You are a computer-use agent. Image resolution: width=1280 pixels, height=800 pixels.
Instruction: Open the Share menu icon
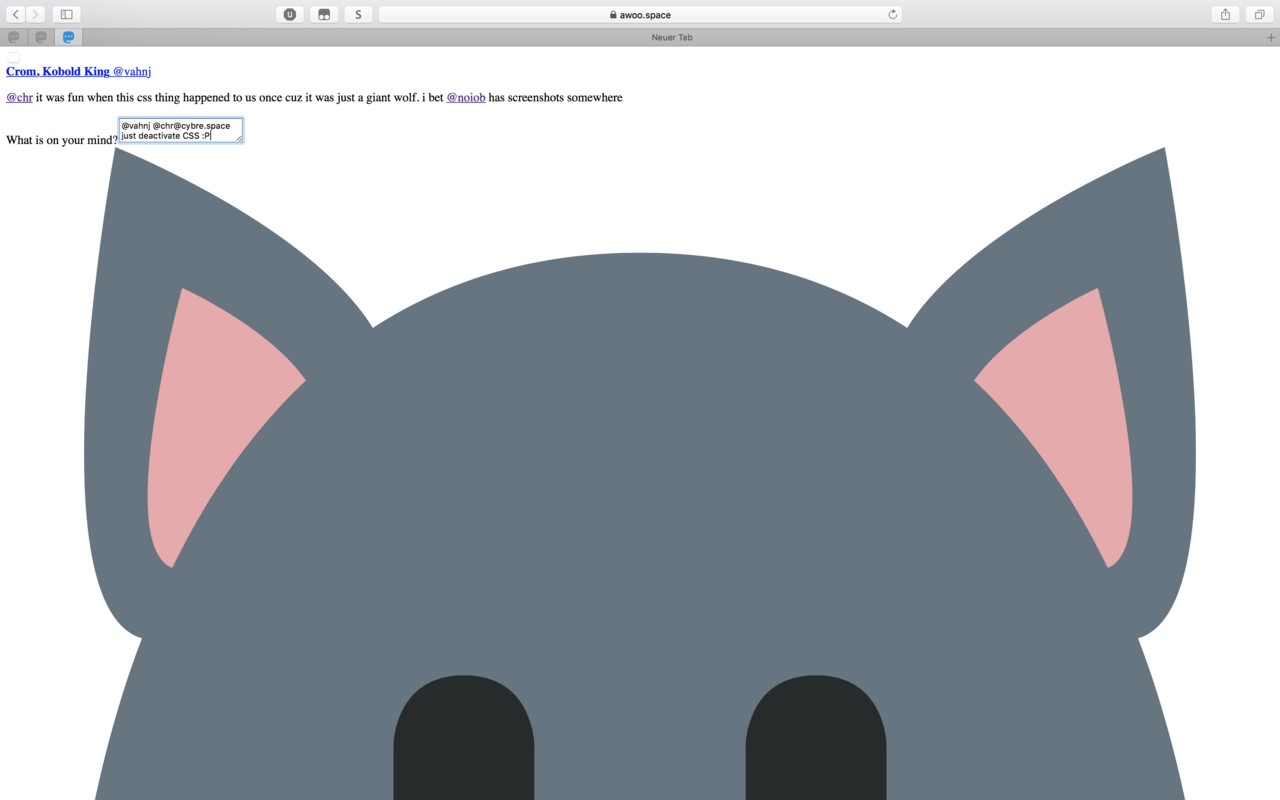point(1225,14)
